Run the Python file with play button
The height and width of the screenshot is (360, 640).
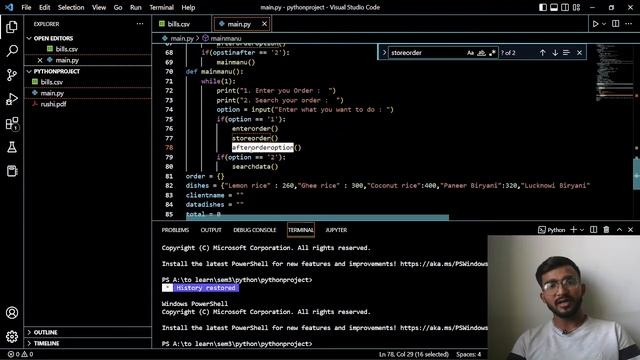tap(596, 24)
